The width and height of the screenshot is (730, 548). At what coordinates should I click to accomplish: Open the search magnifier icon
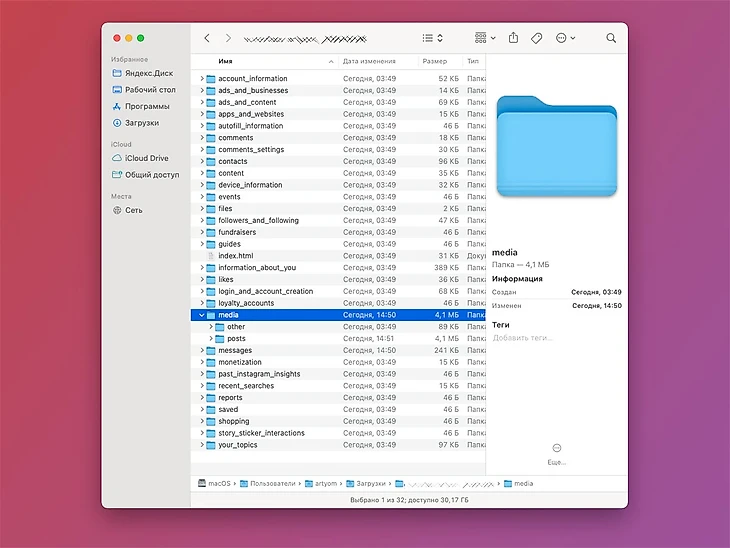[x=611, y=38]
